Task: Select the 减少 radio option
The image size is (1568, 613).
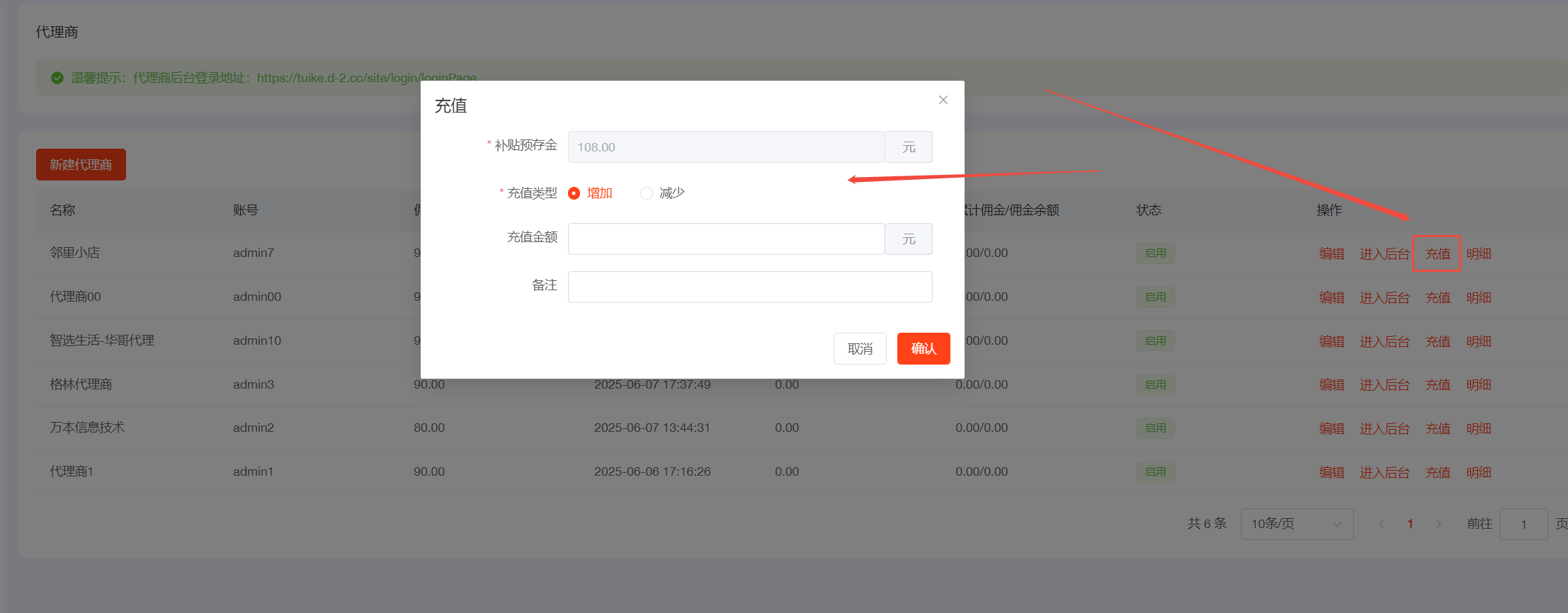Action: point(646,193)
